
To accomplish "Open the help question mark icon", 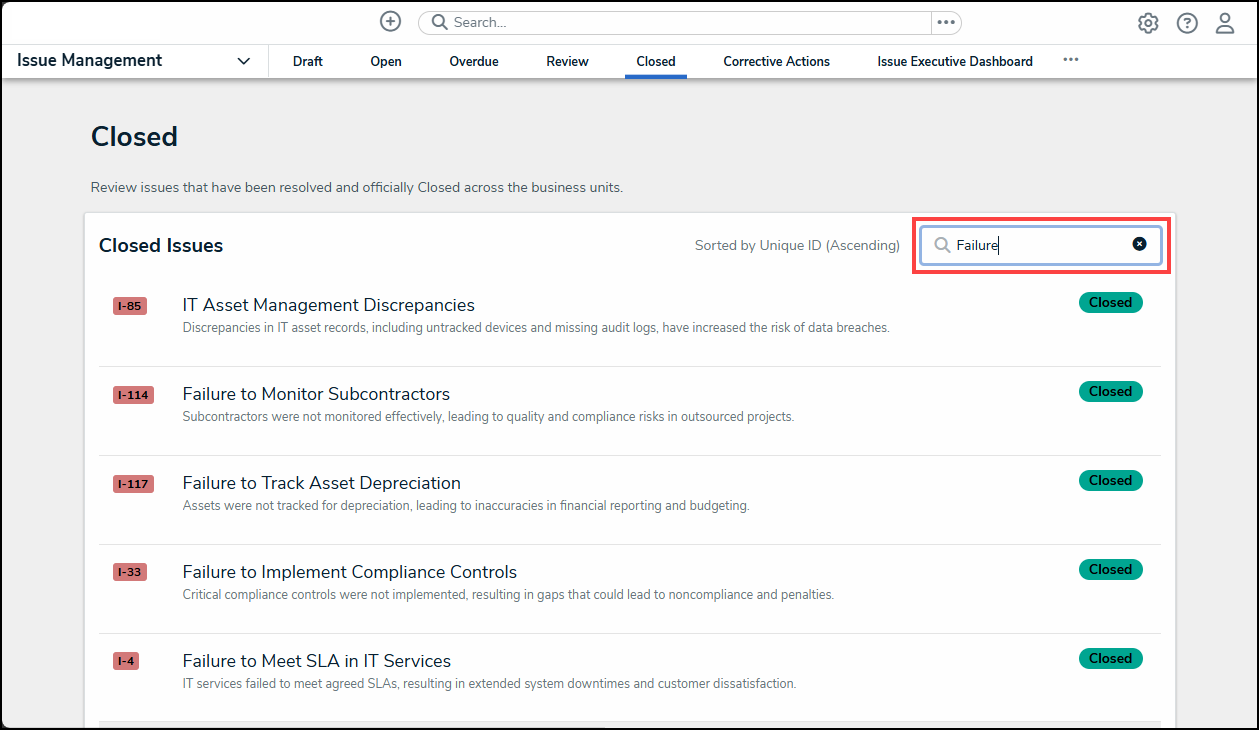I will pyautogui.click(x=1187, y=23).
